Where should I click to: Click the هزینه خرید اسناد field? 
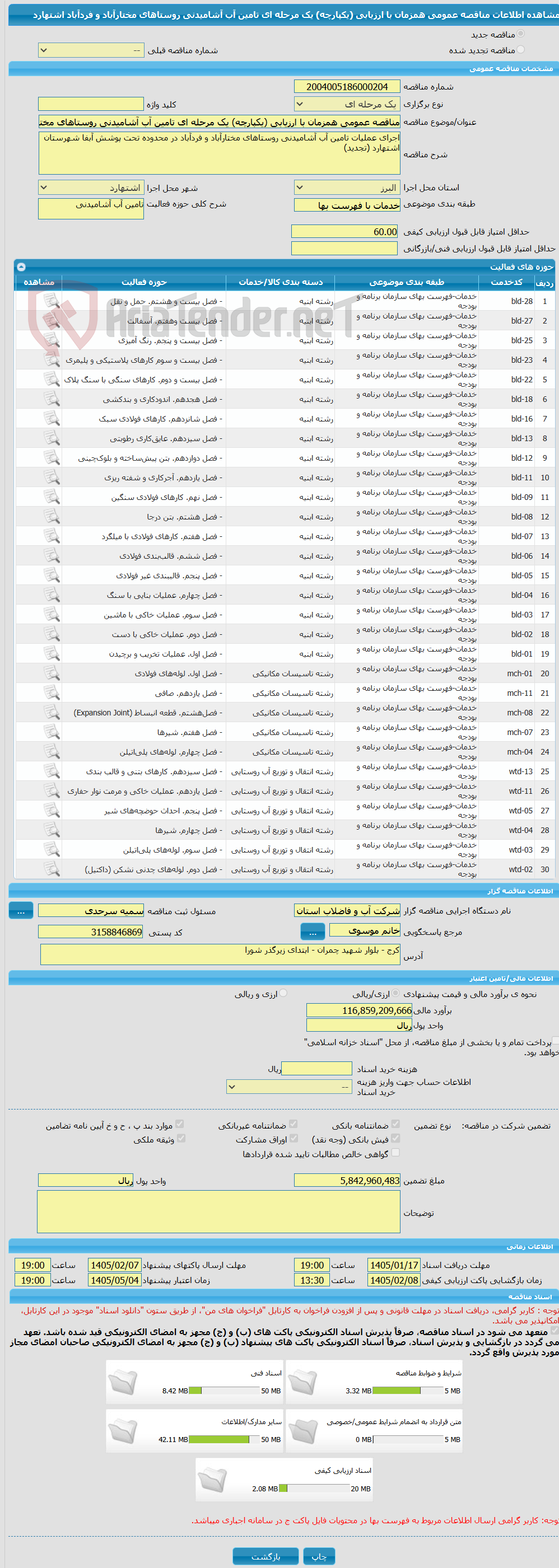tap(316, 1069)
